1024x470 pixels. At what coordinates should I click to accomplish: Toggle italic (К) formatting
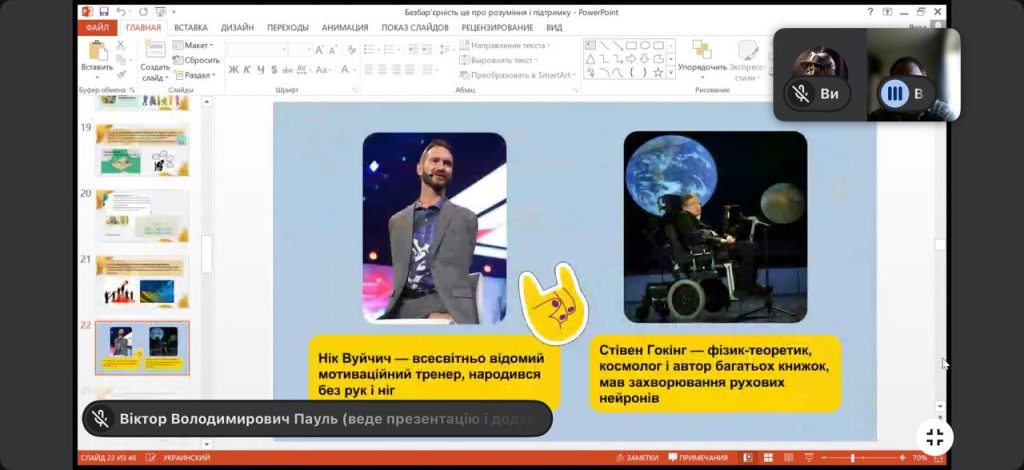click(x=247, y=70)
